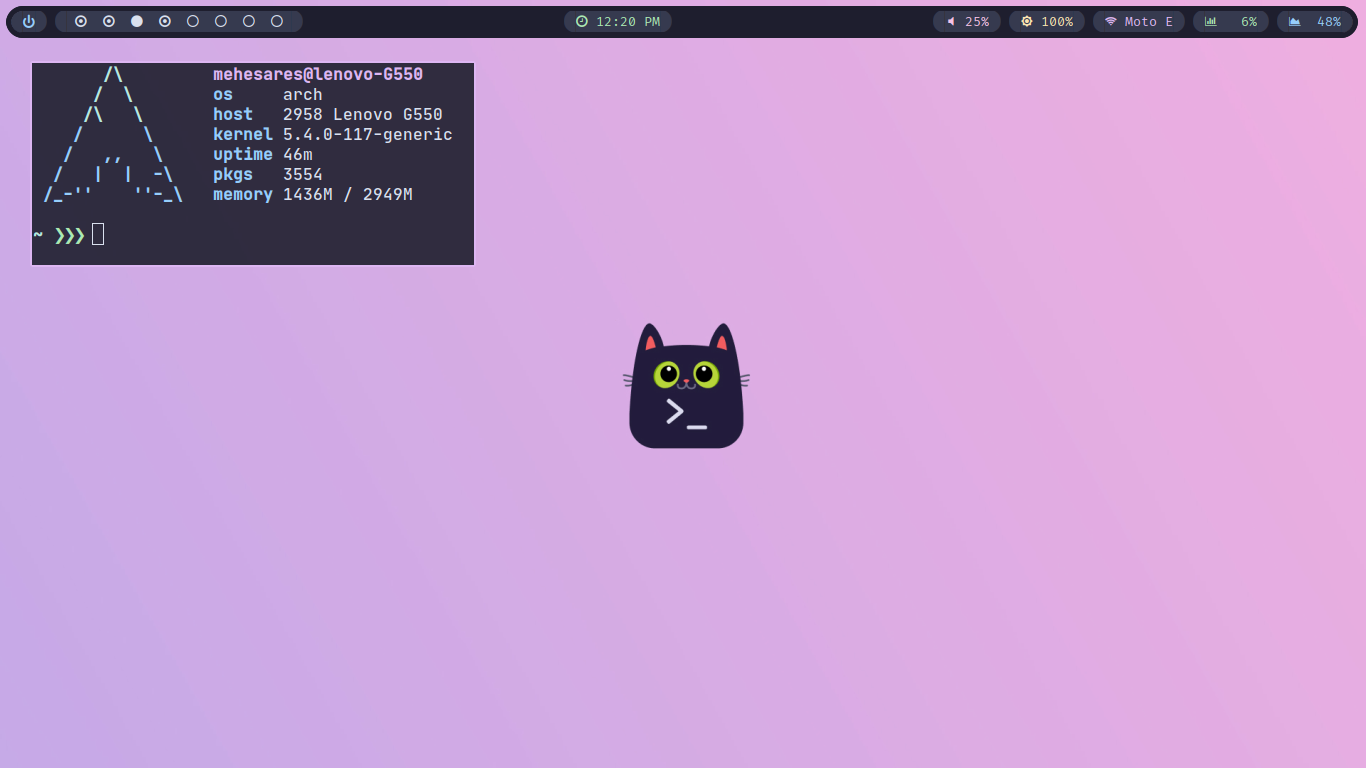Select the first workspace indicator
Screen dimensions: 1366x768
coord(81,21)
